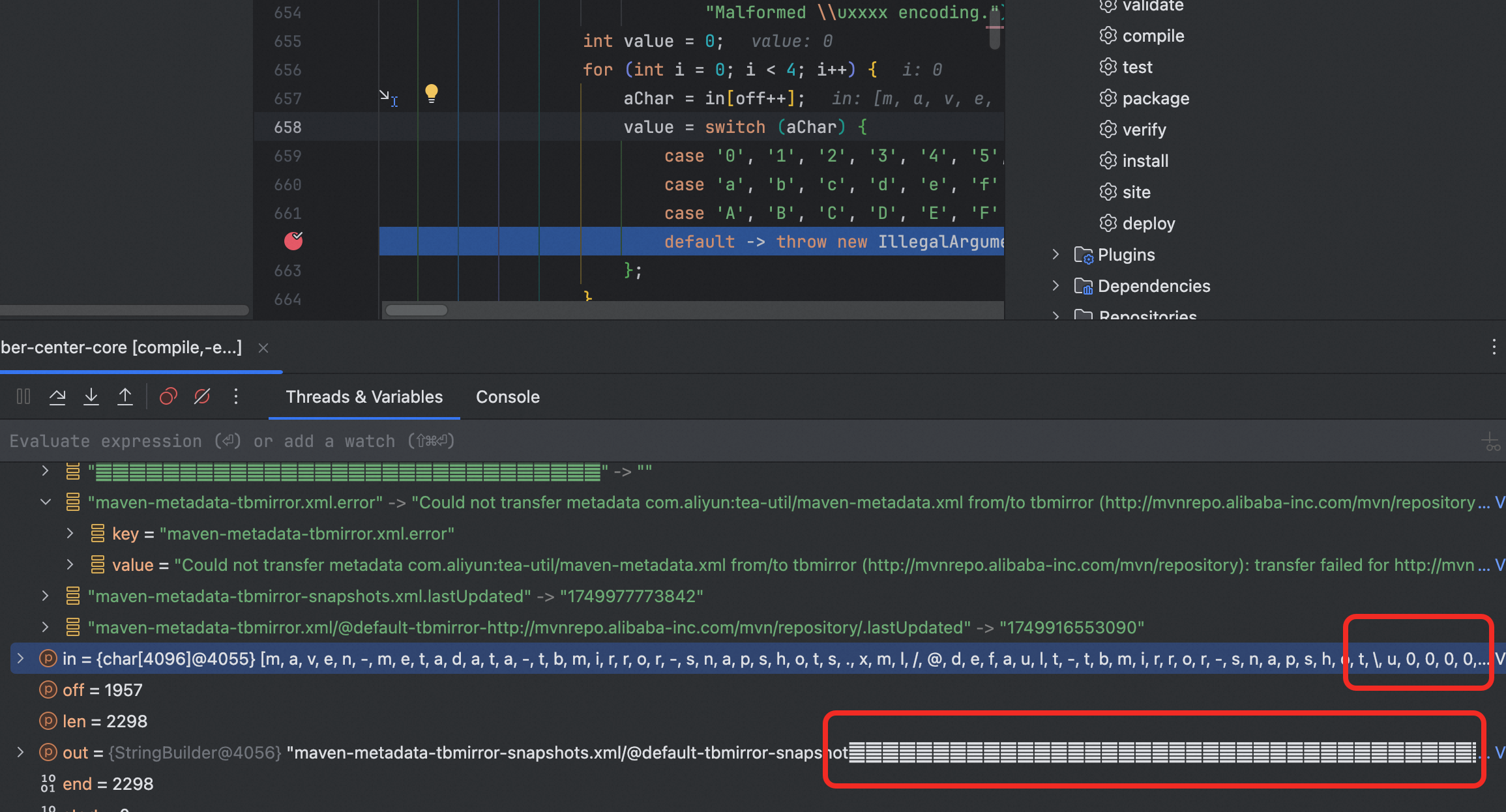Run the Maven install lifecycle goal
Viewport: 1506px width, 812px height.
[x=1145, y=161]
